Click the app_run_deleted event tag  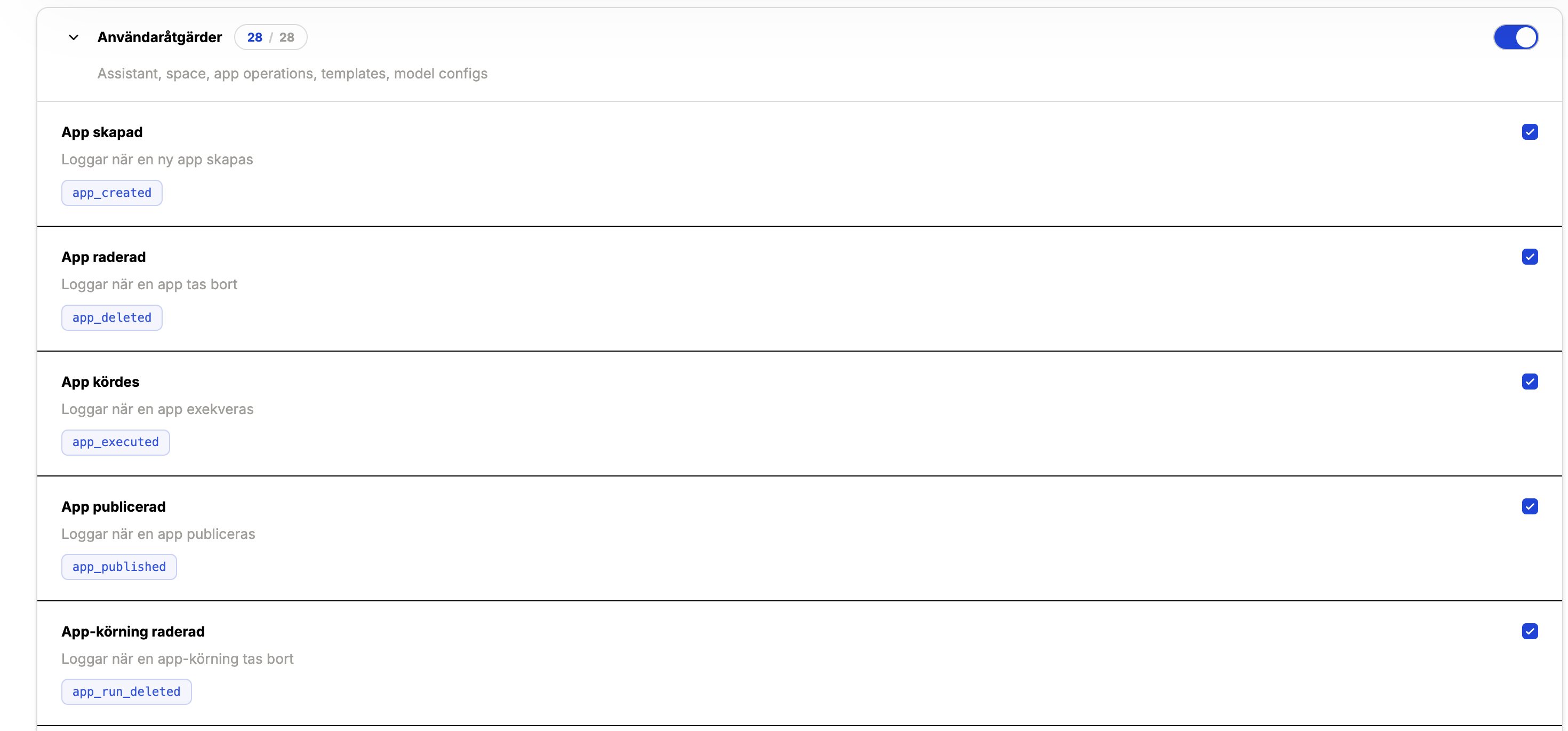tap(126, 692)
